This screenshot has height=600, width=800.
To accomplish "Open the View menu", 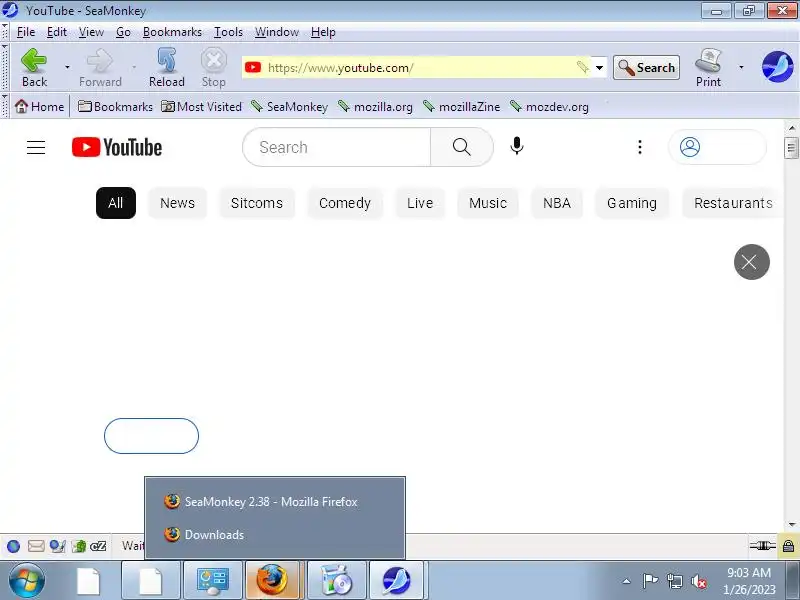I will (91, 32).
